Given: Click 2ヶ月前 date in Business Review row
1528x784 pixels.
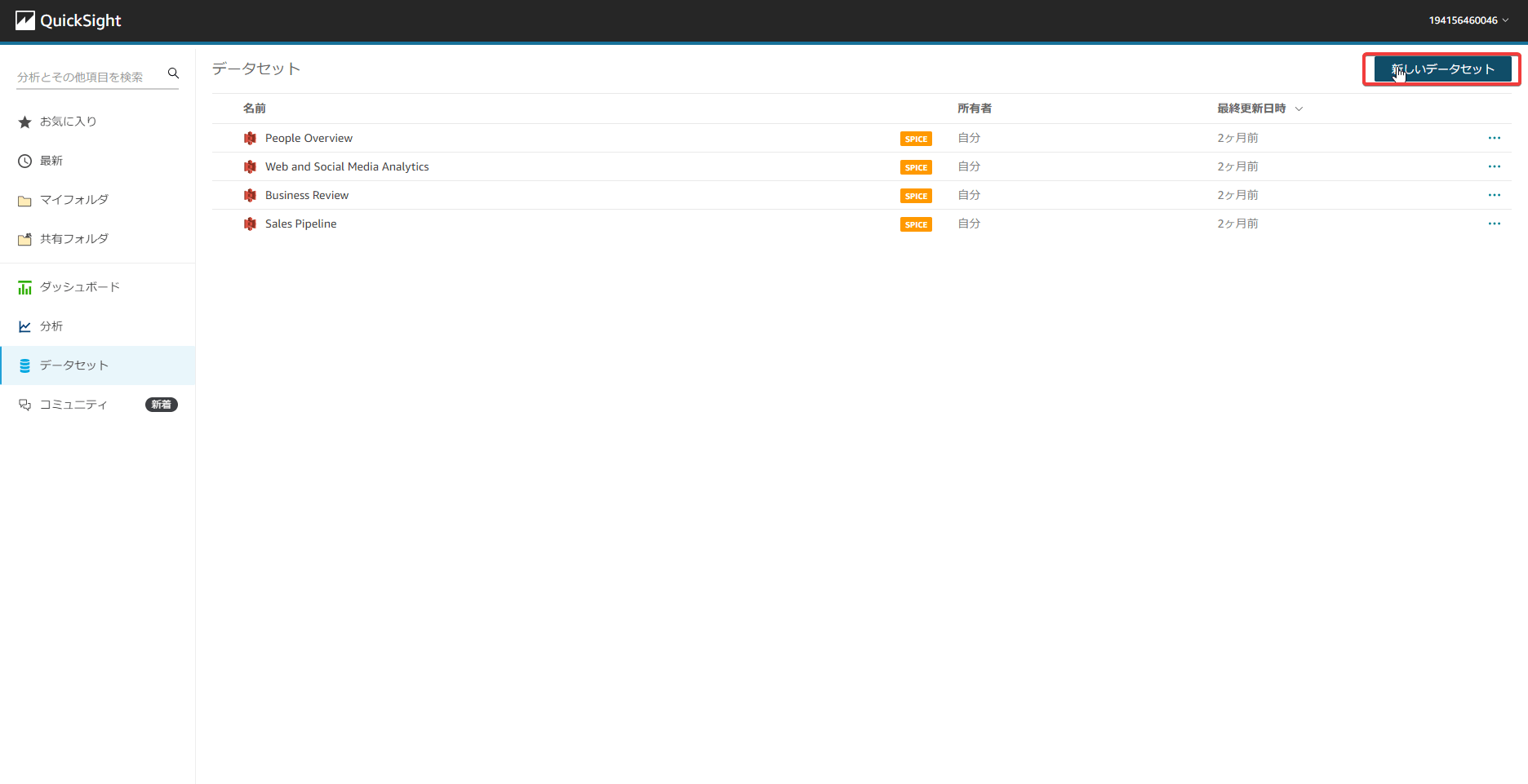Looking at the screenshot, I should click(1237, 195).
